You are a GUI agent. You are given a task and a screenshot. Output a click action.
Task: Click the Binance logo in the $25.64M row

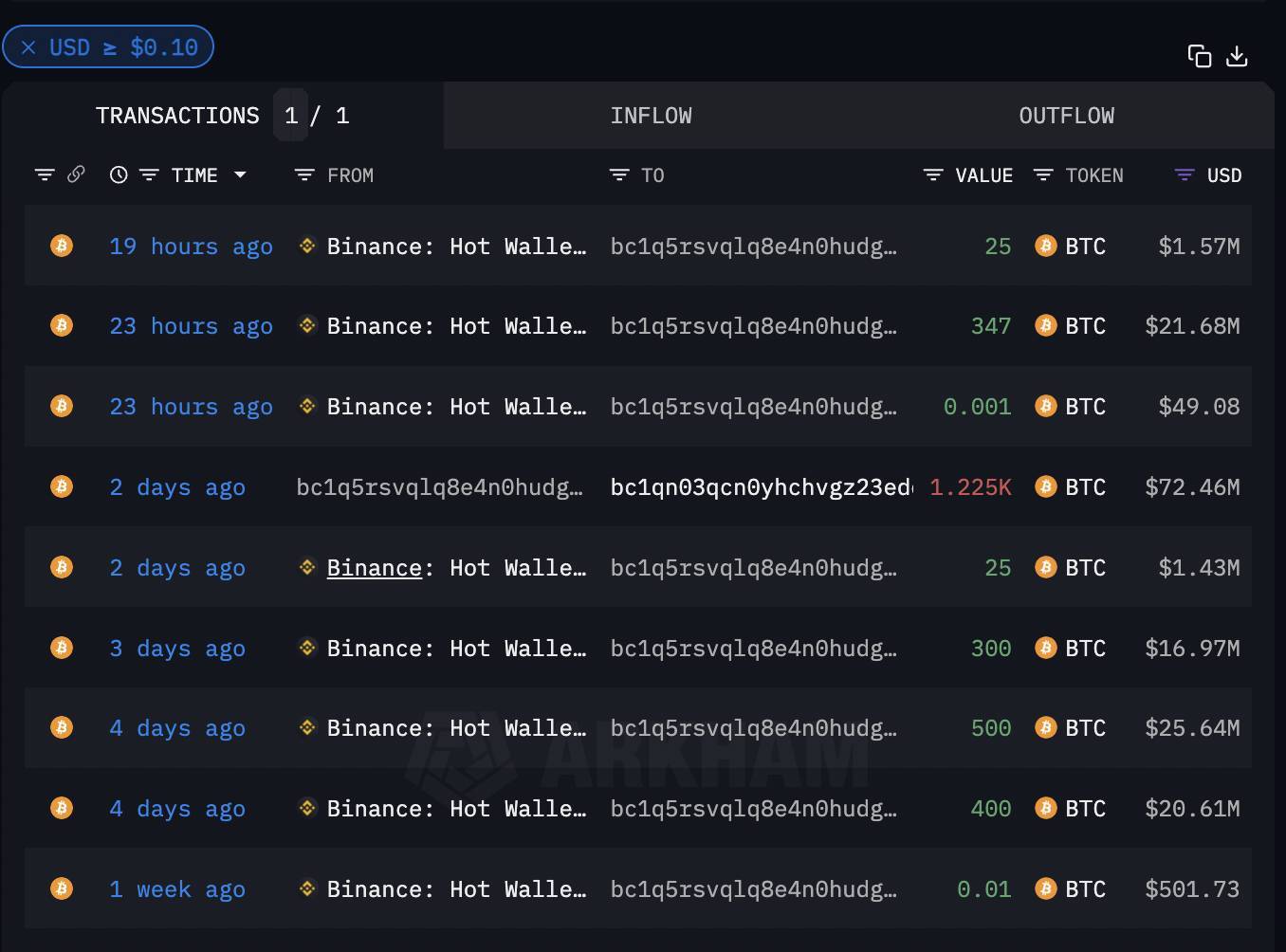tap(307, 727)
